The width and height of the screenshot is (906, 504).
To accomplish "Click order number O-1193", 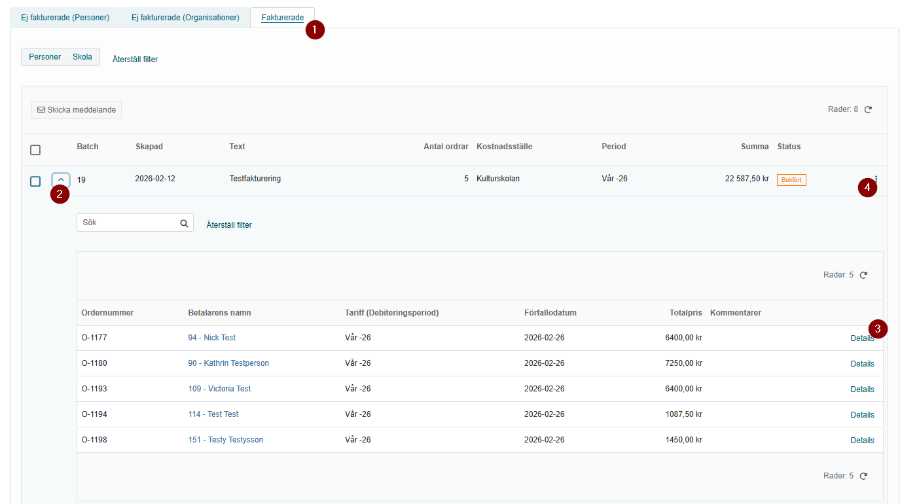I will pos(94,388).
